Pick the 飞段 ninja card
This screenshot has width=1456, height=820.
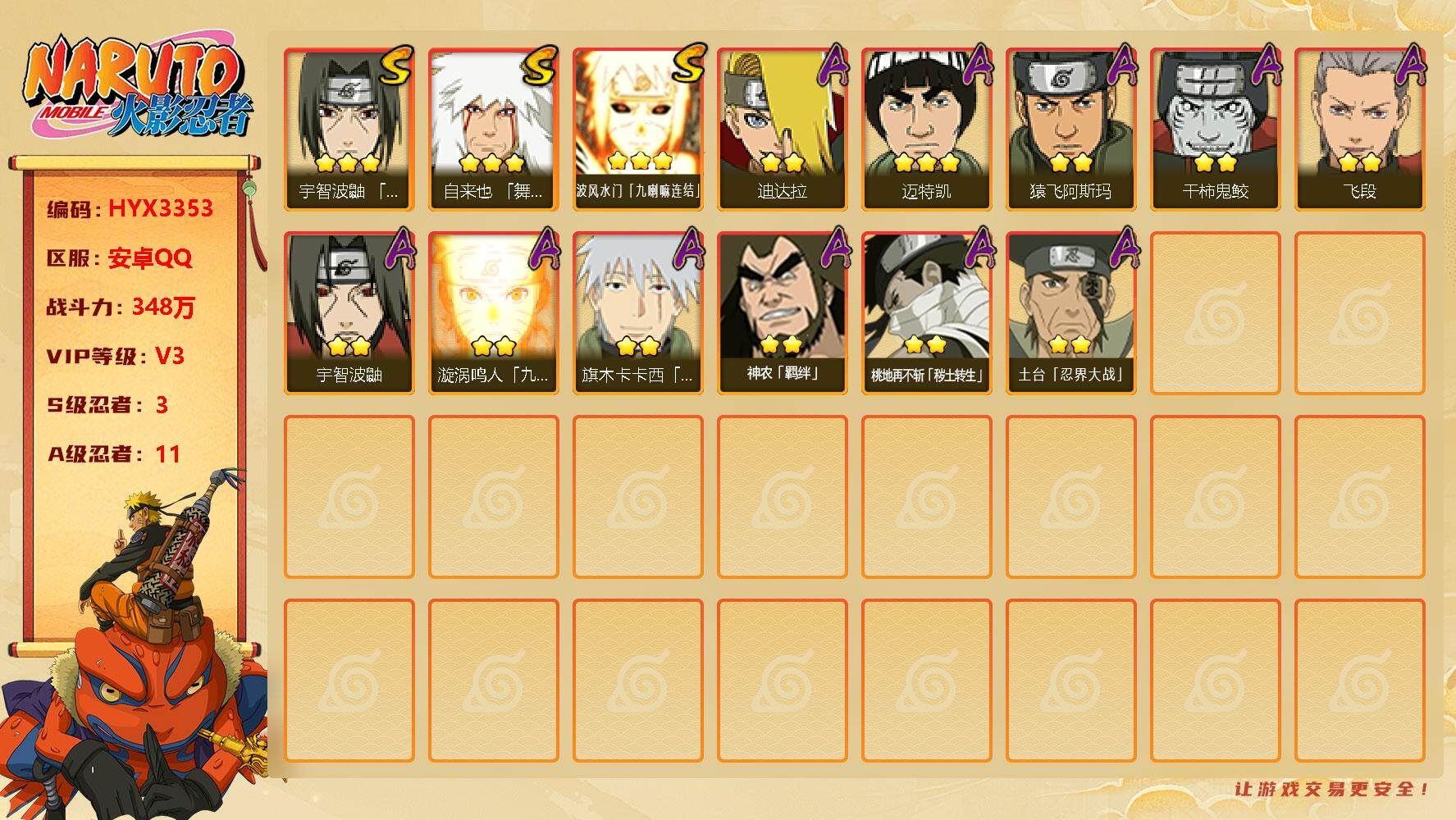(x=1359, y=130)
